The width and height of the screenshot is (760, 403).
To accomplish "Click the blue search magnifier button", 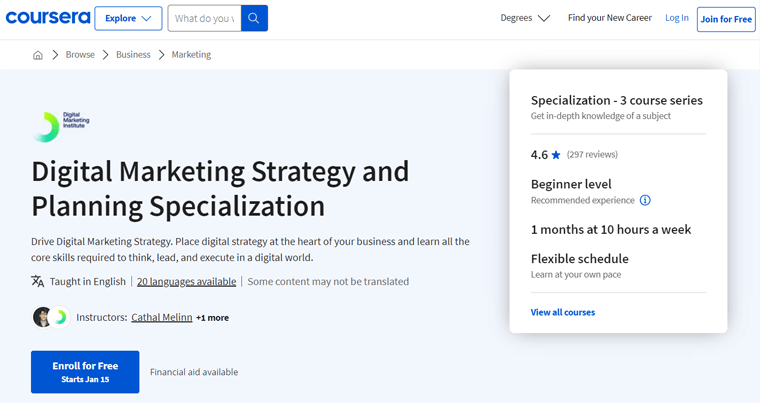I will [x=254, y=18].
